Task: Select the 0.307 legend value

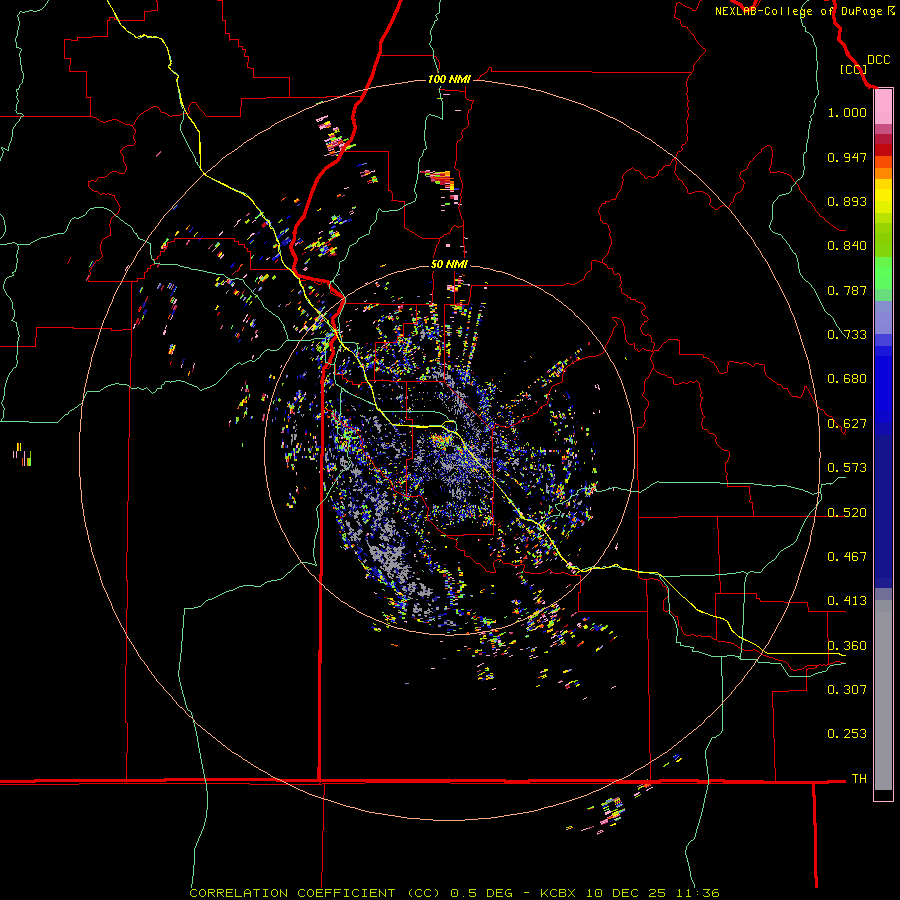Action: [847, 690]
